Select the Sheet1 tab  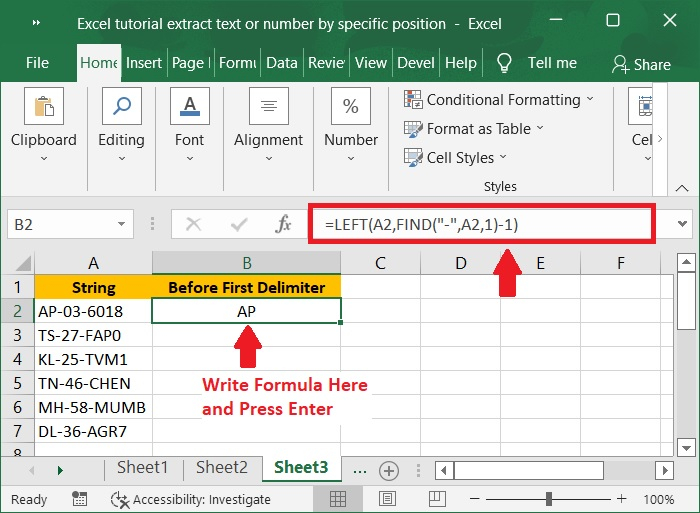(x=142, y=467)
